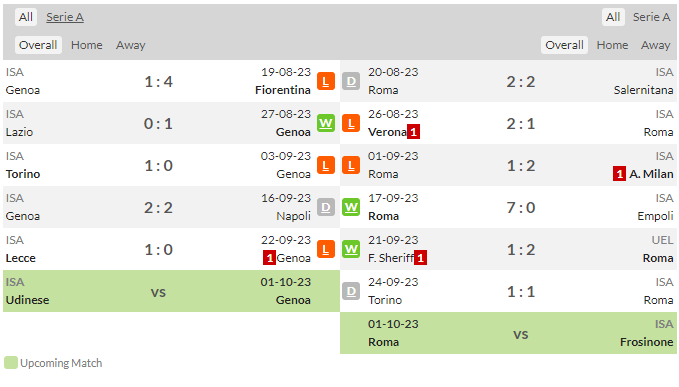Viewport: 679px width, 387px height.
Task: Select the right Serie A filter for Roma
Action: (x=651, y=17)
